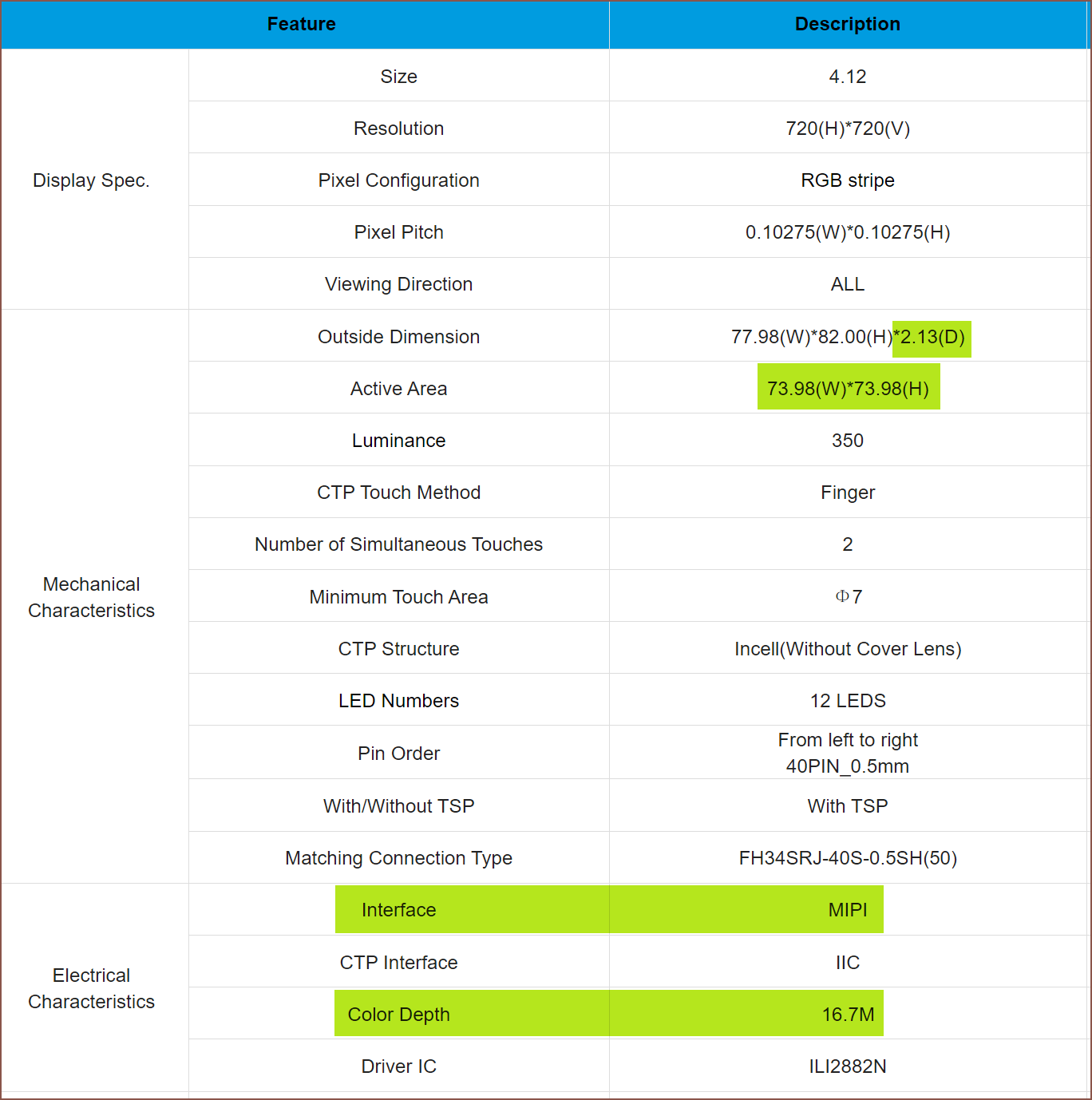Click the Luminance value 350

pyautogui.click(x=847, y=441)
